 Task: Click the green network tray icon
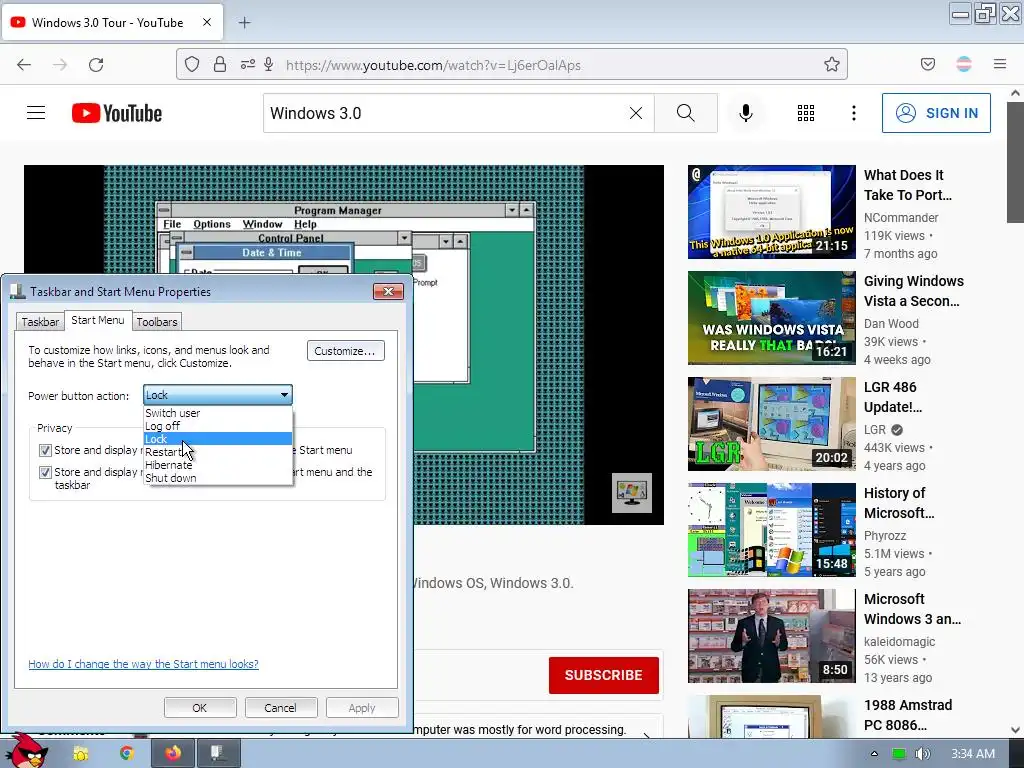click(x=899, y=754)
